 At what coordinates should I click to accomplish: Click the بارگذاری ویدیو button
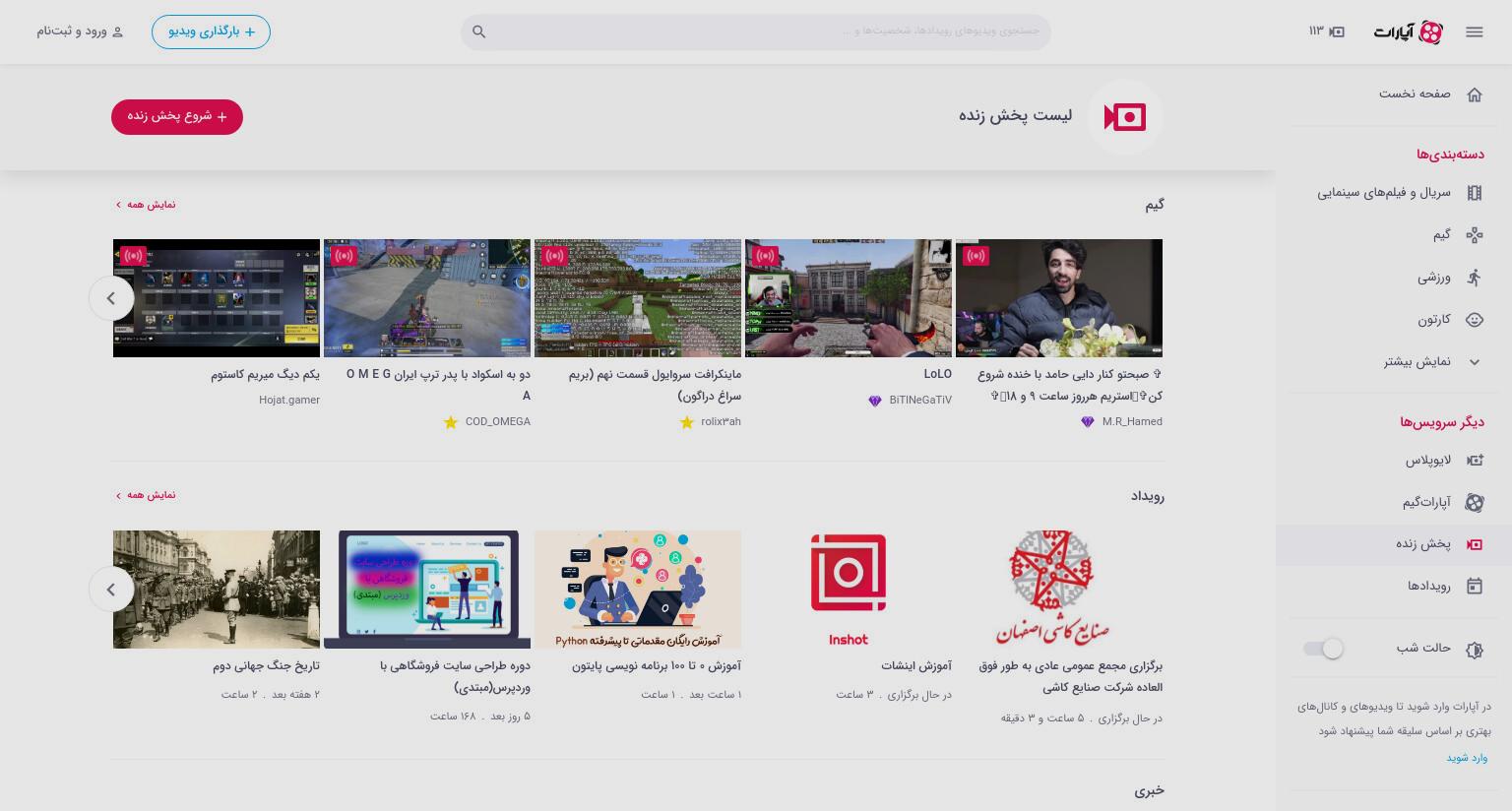click(211, 31)
